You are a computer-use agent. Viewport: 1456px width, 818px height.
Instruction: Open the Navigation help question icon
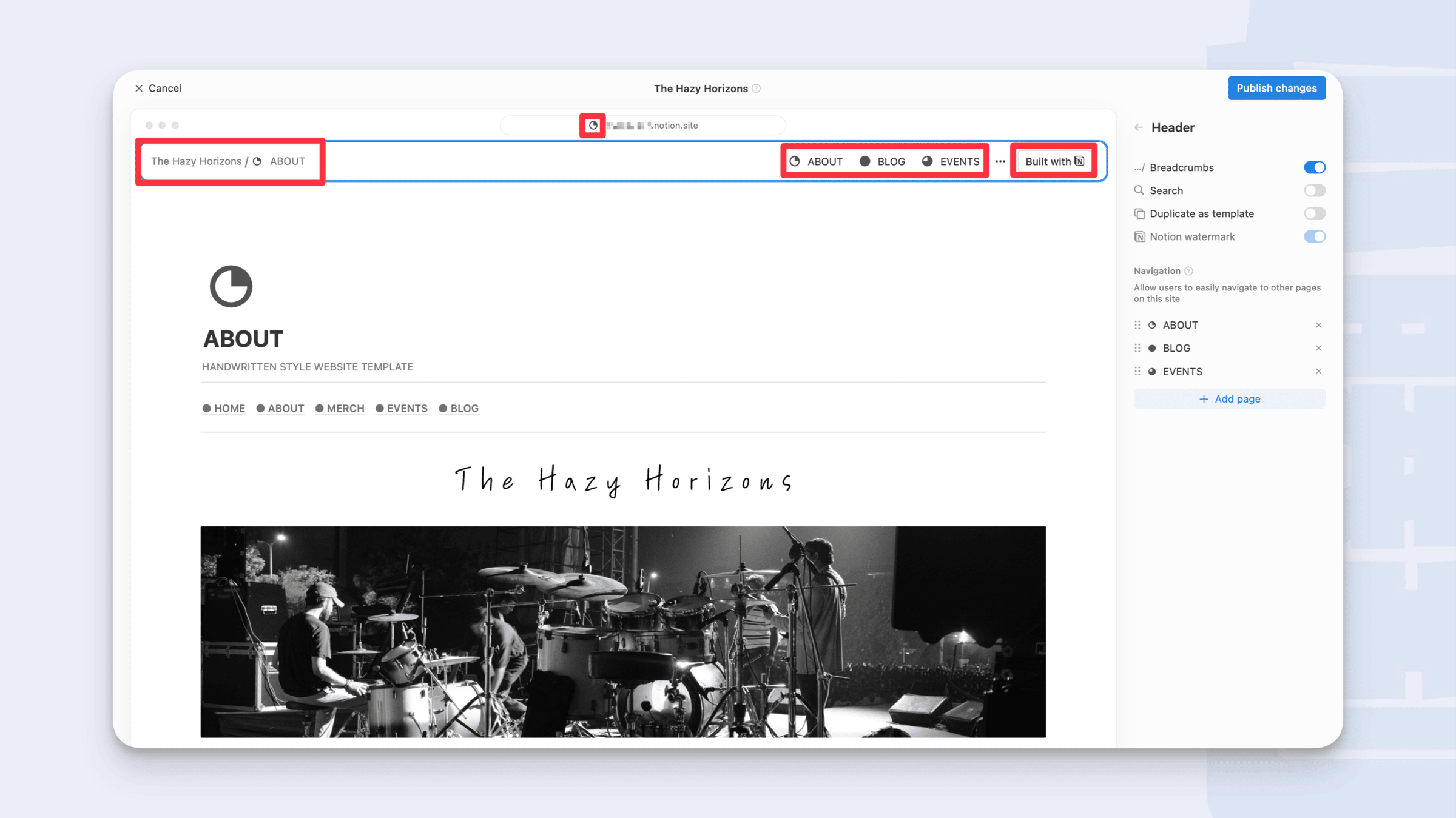[1188, 271]
